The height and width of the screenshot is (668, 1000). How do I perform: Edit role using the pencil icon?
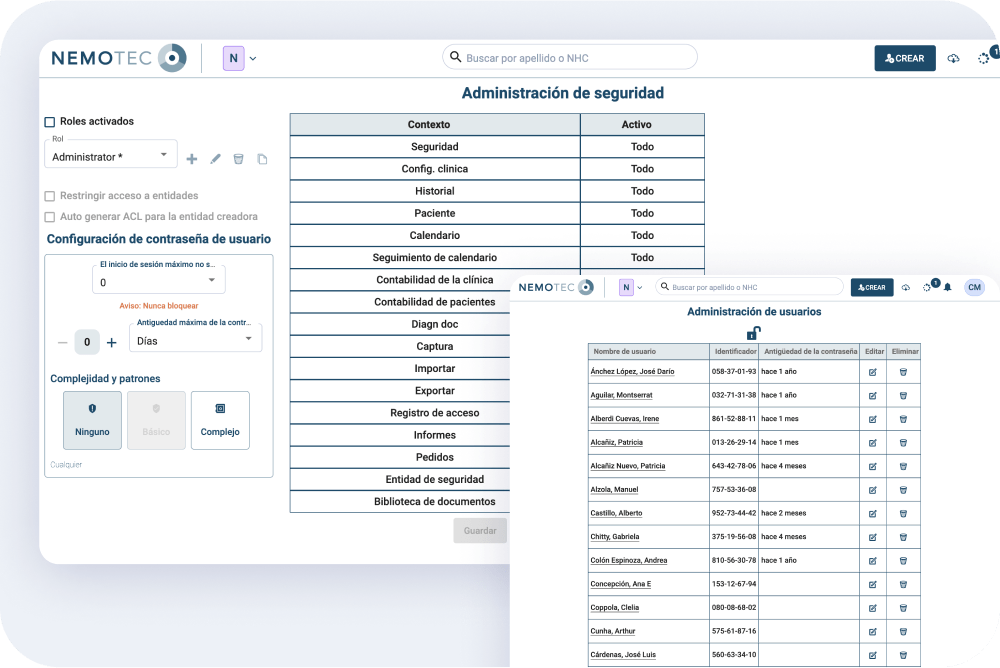(x=216, y=159)
